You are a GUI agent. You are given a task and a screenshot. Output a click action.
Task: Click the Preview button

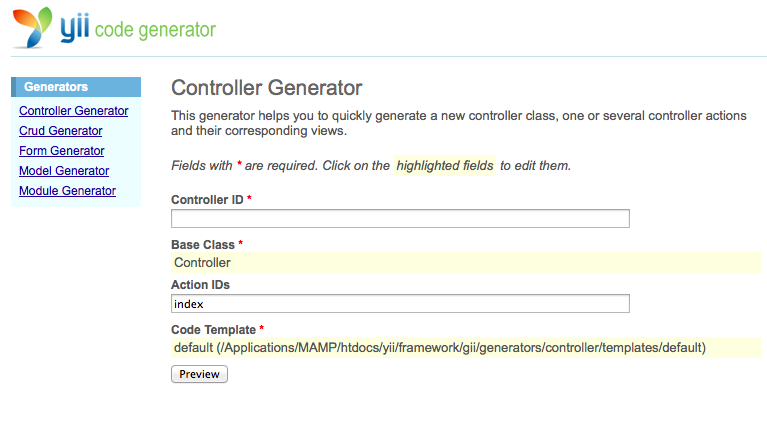click(199, 374)
